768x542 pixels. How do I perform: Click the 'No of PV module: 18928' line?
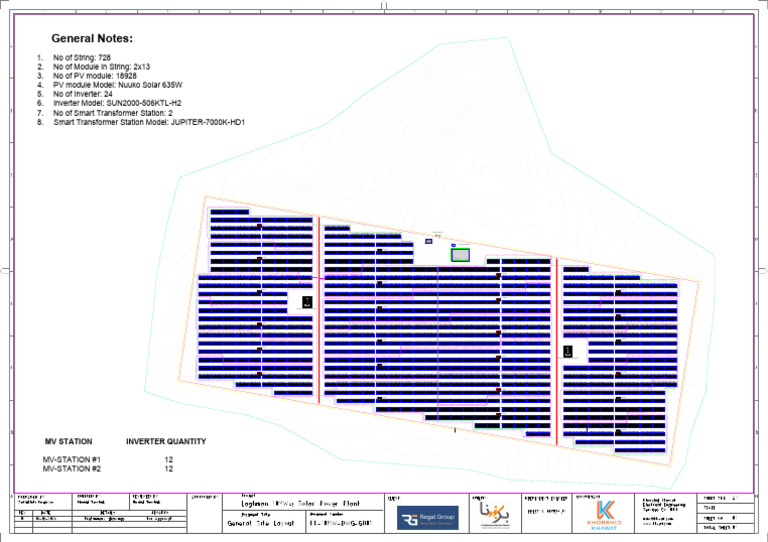point(95,76)
